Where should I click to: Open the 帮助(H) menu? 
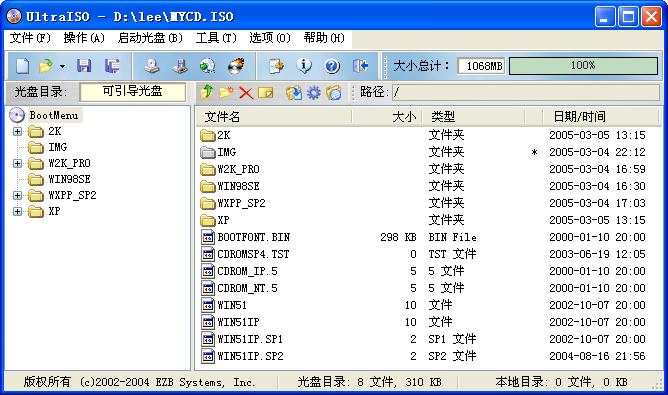[324, 38]
